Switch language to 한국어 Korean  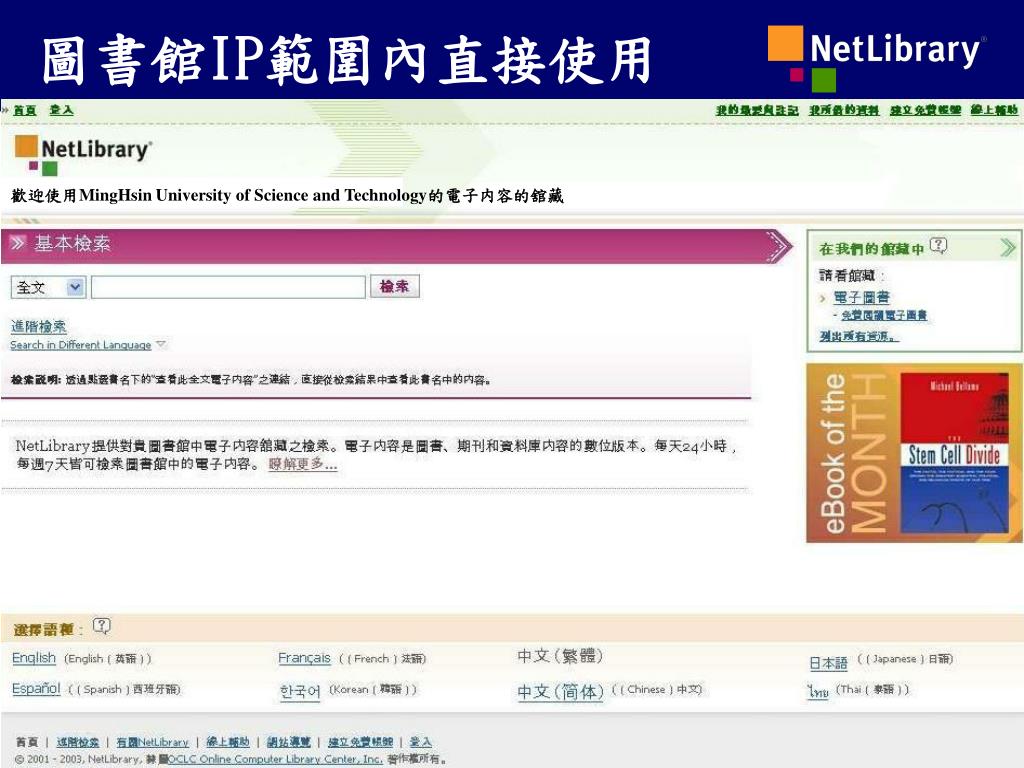coord(300,690)
